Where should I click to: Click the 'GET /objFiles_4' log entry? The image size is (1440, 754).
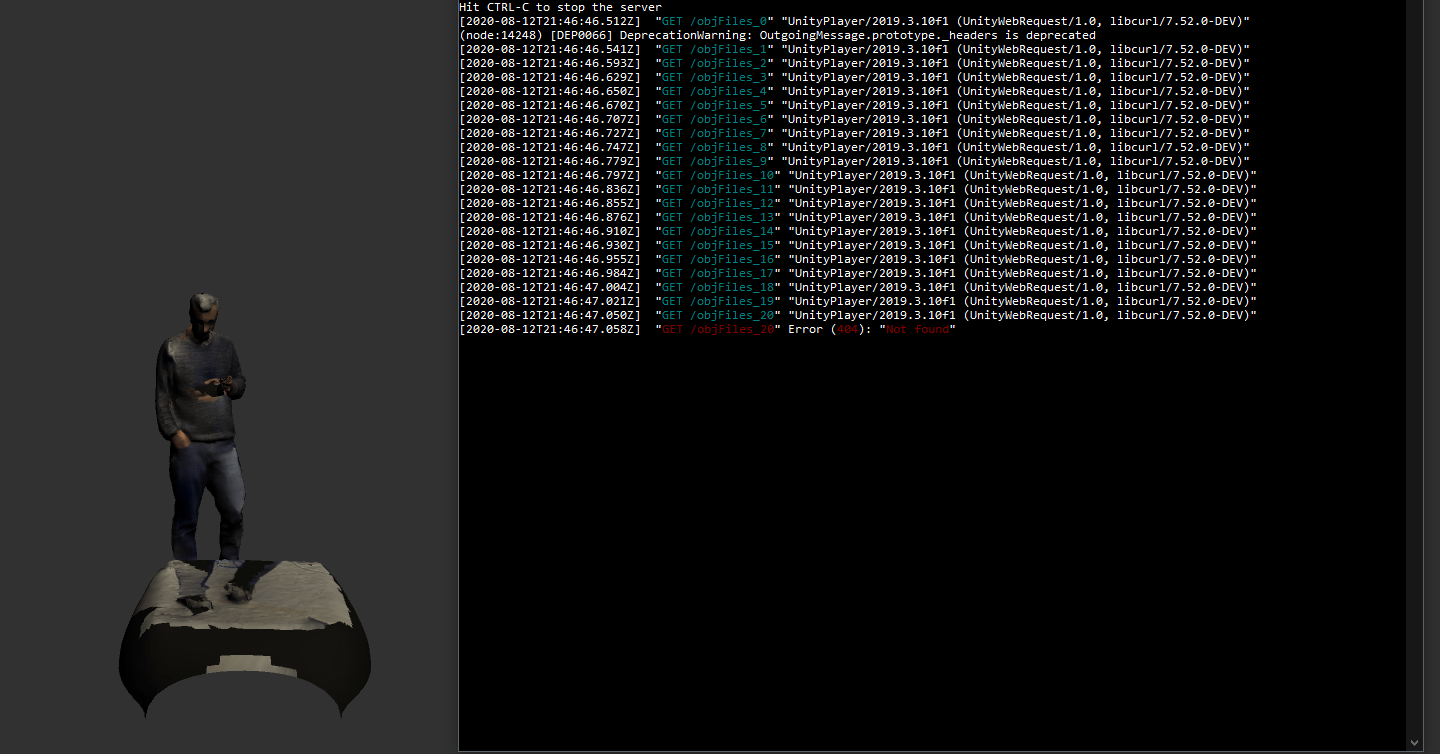click(714, 91)
